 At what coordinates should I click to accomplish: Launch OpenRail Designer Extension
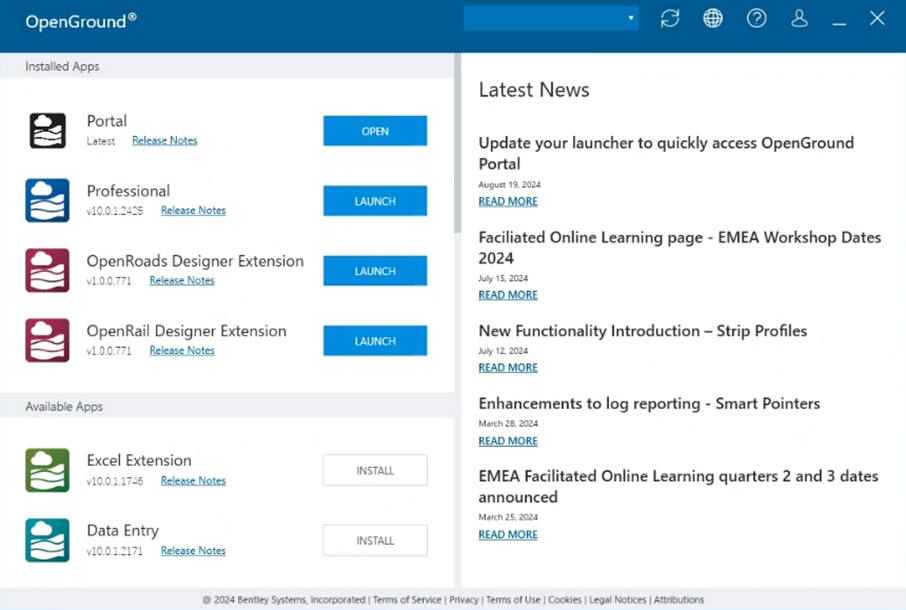pos(375,341)
